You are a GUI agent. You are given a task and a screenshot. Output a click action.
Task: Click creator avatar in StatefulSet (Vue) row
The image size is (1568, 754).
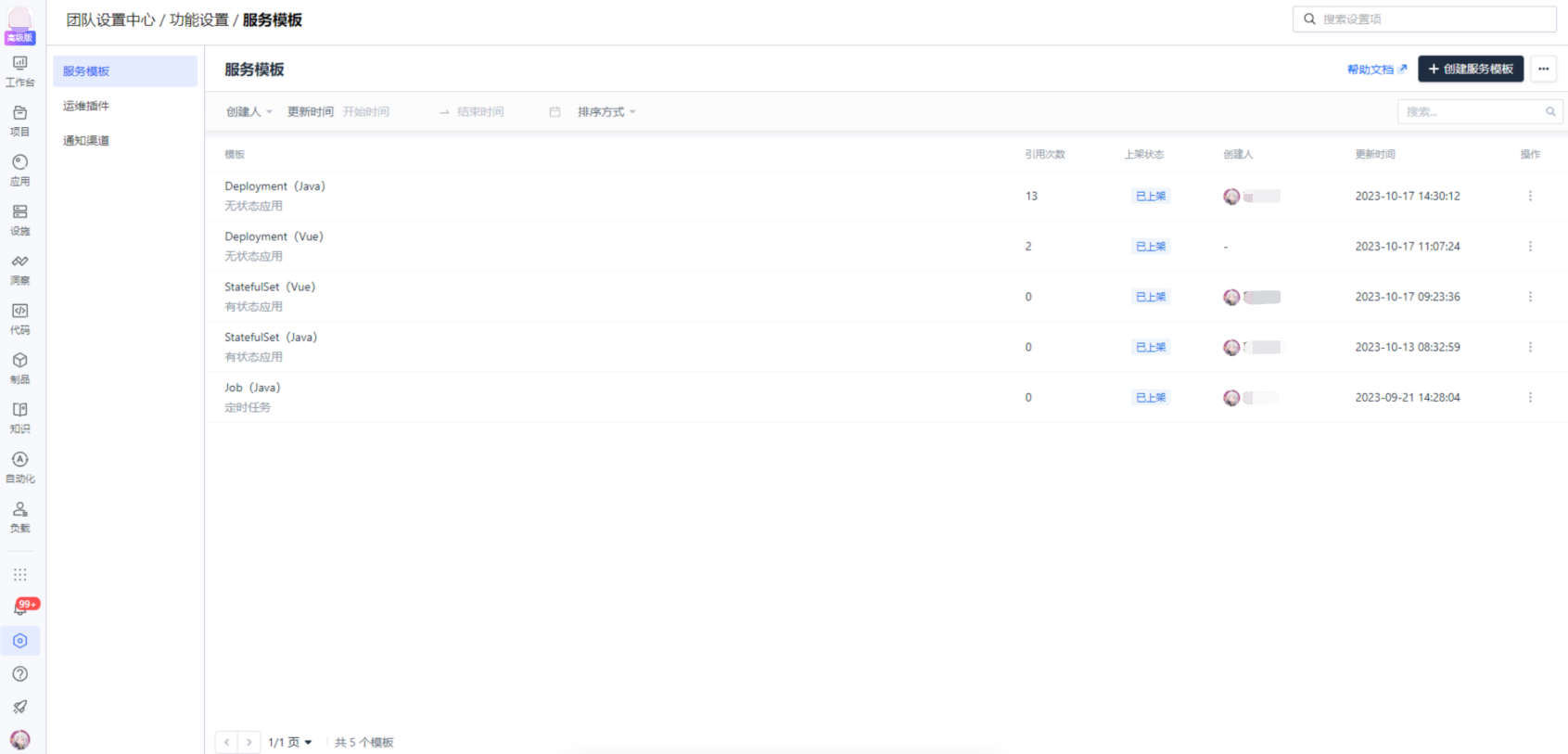1231,297
